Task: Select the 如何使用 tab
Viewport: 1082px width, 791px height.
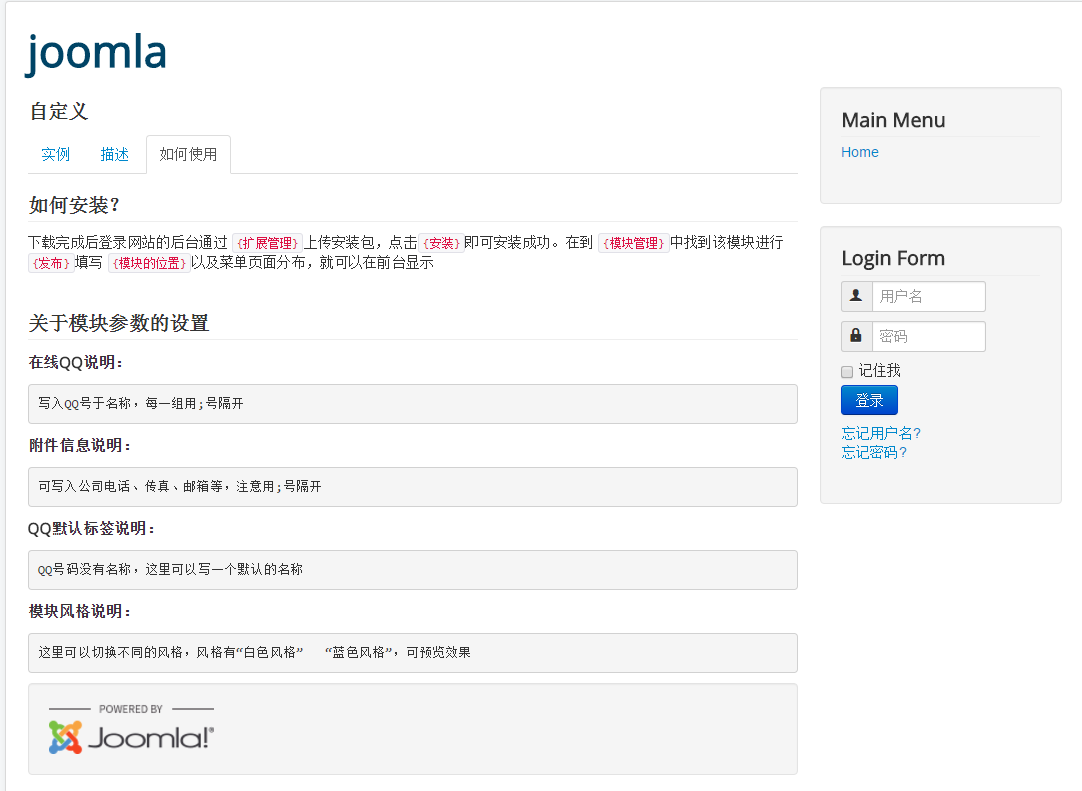Action: 188,155
